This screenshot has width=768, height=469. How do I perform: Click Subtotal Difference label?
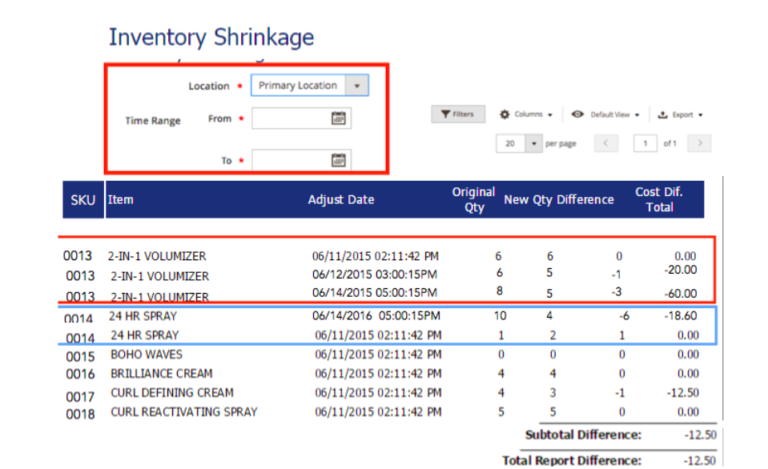coord(583,435)
